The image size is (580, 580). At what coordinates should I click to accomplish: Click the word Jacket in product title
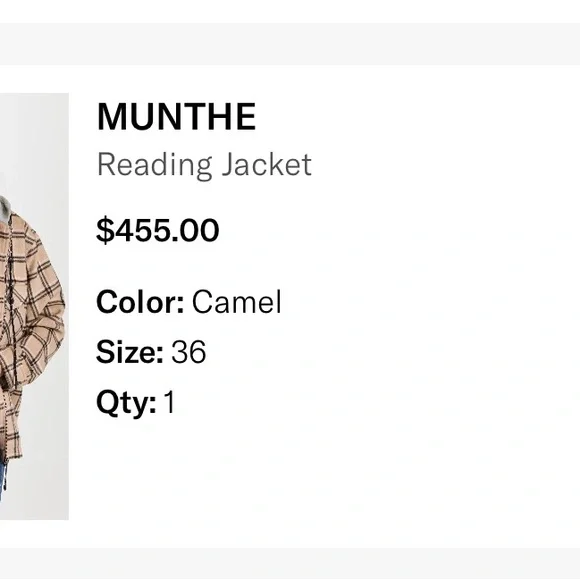coord(266,165)
